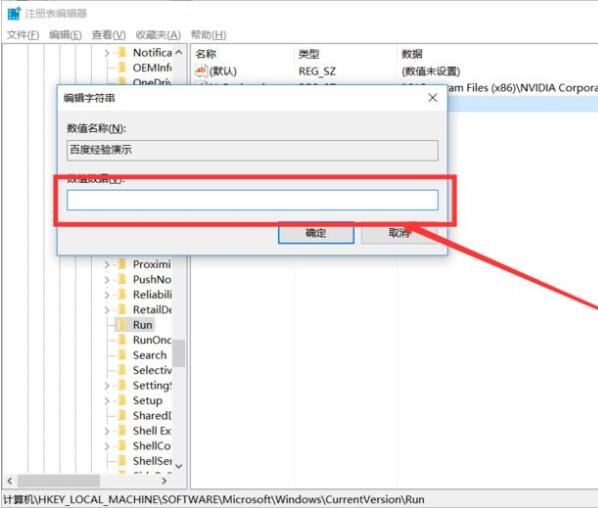Select the Search key label in tree
The width and height of the screenshot is (598, 508).
tap(150, 355)
